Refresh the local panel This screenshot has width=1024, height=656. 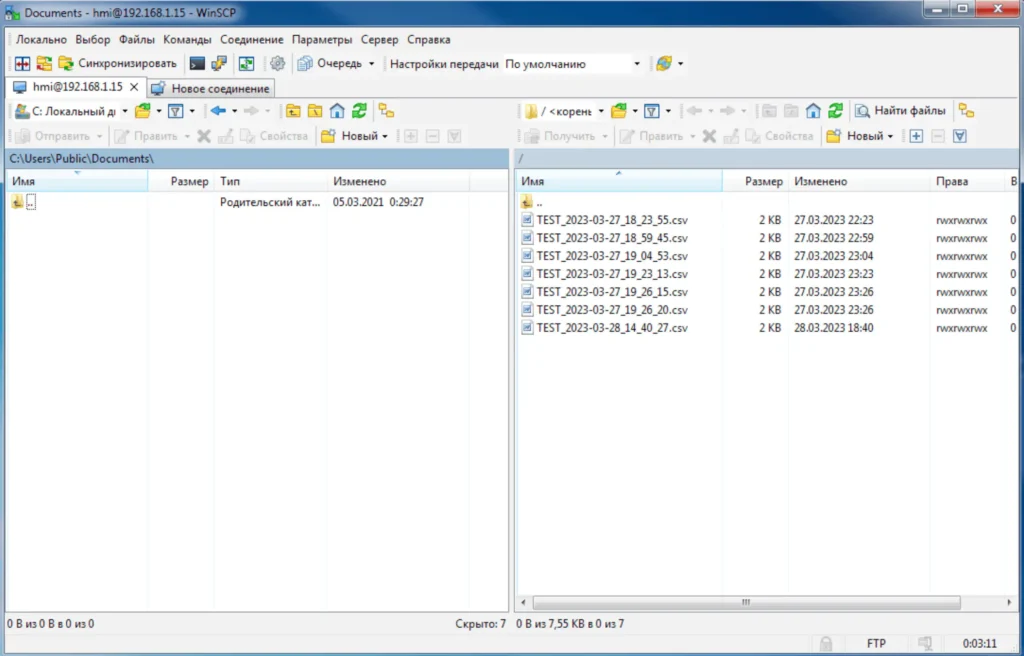pos(359,111)
